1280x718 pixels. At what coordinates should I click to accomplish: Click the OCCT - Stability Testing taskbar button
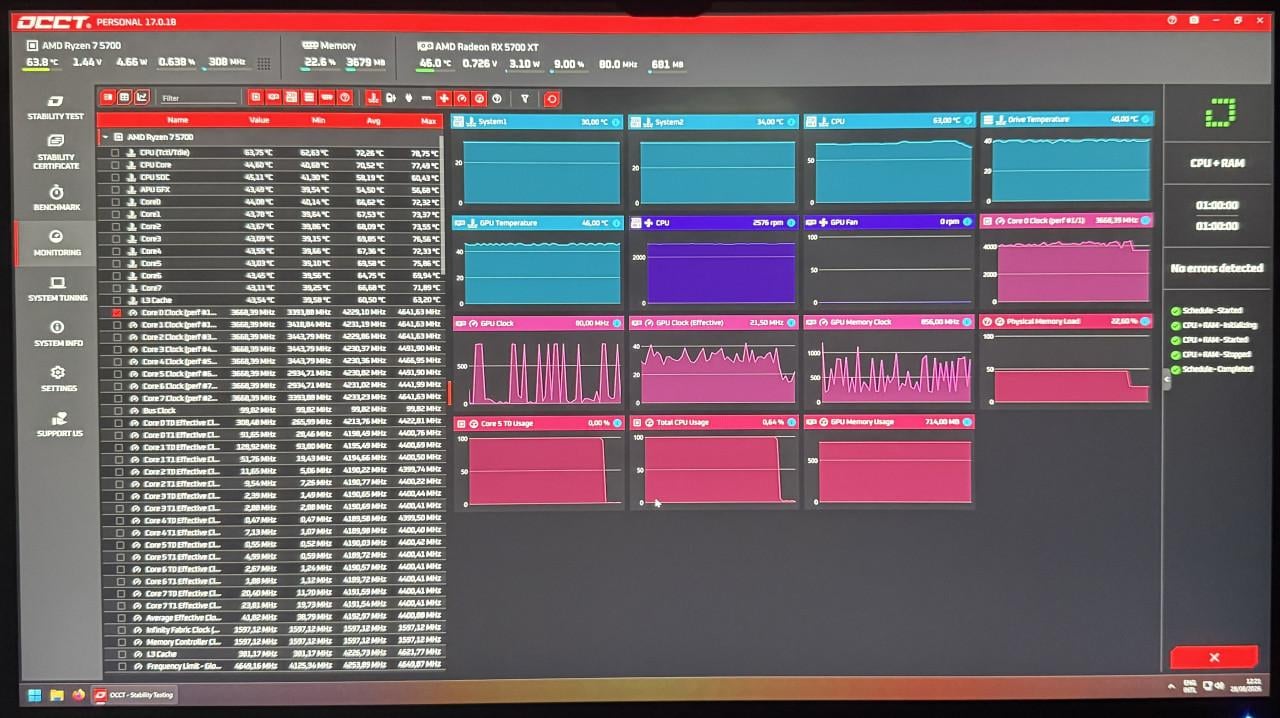[134, 694]
